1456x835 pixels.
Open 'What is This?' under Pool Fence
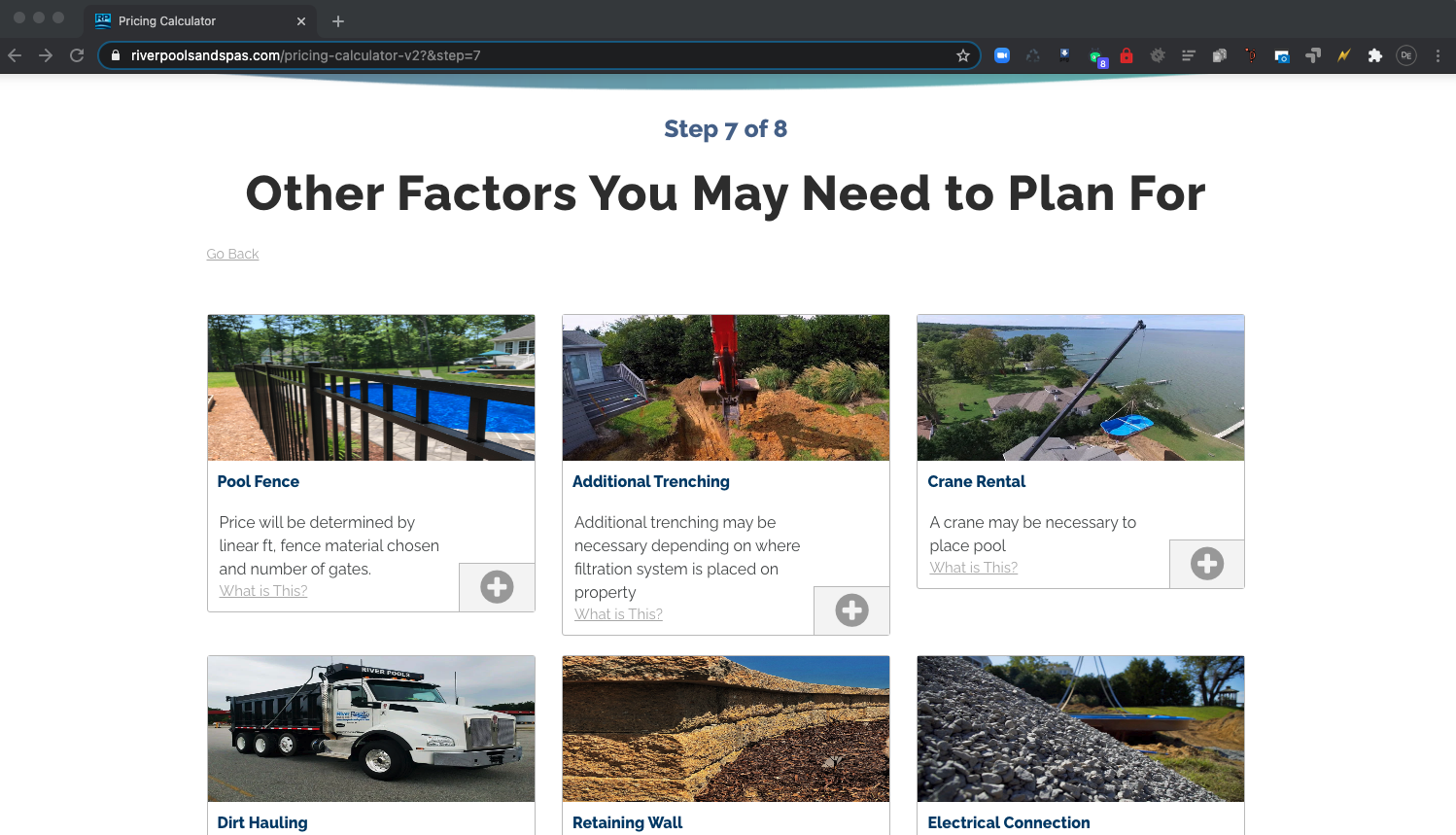coord(263,591)
